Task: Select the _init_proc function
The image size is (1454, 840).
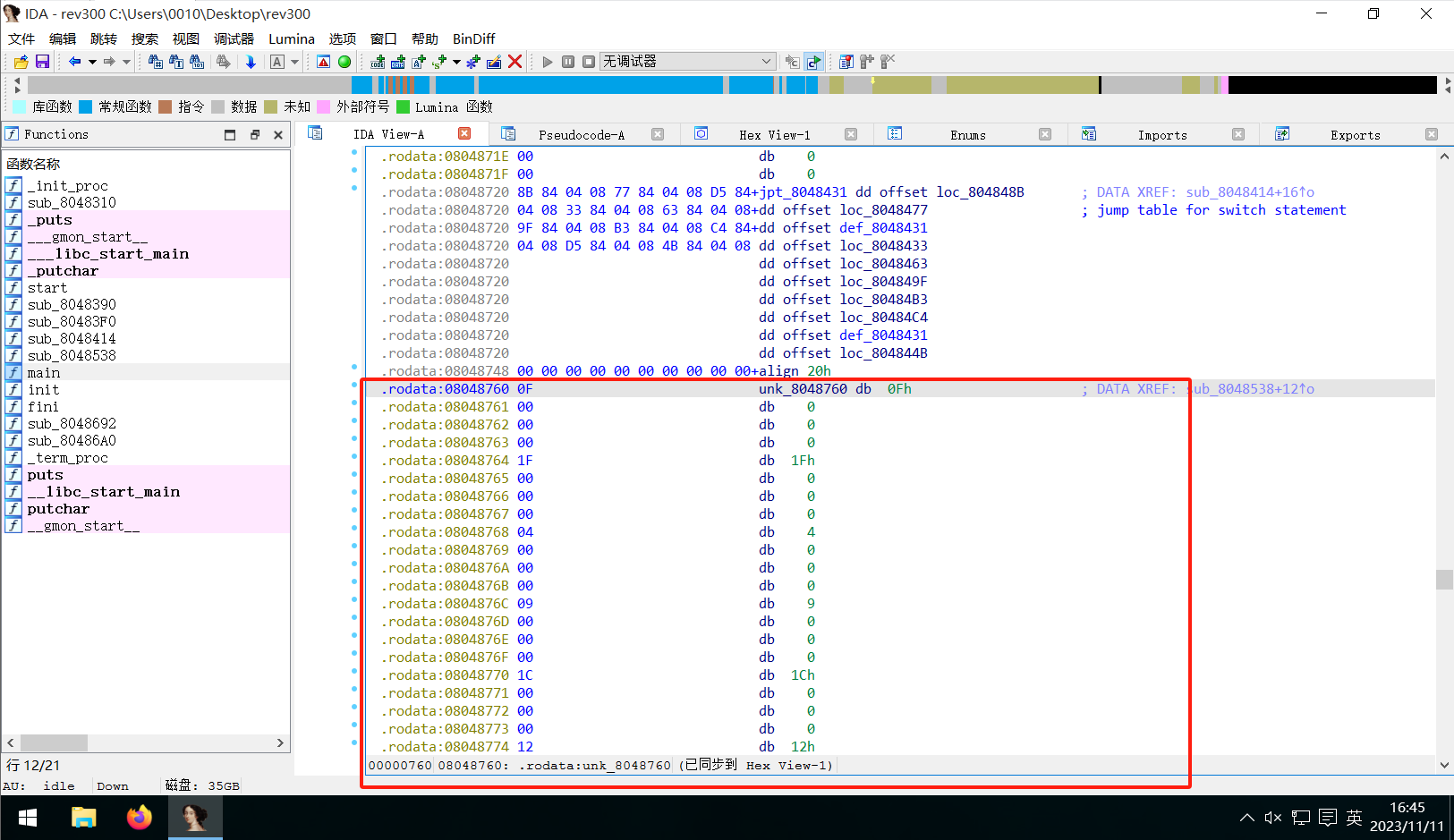Action: (147, 185)
